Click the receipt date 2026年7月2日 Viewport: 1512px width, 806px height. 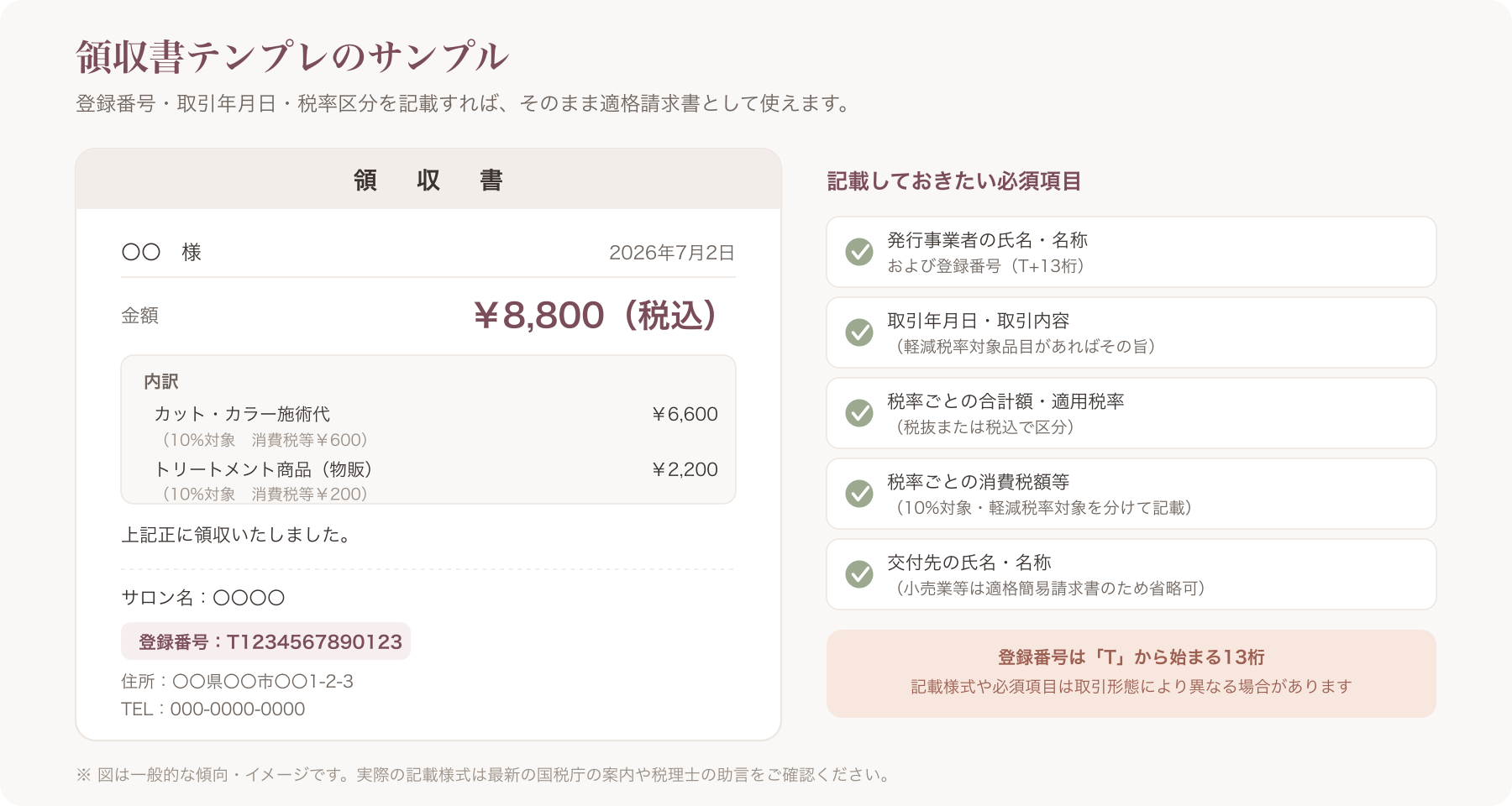[x=672, y=253]
